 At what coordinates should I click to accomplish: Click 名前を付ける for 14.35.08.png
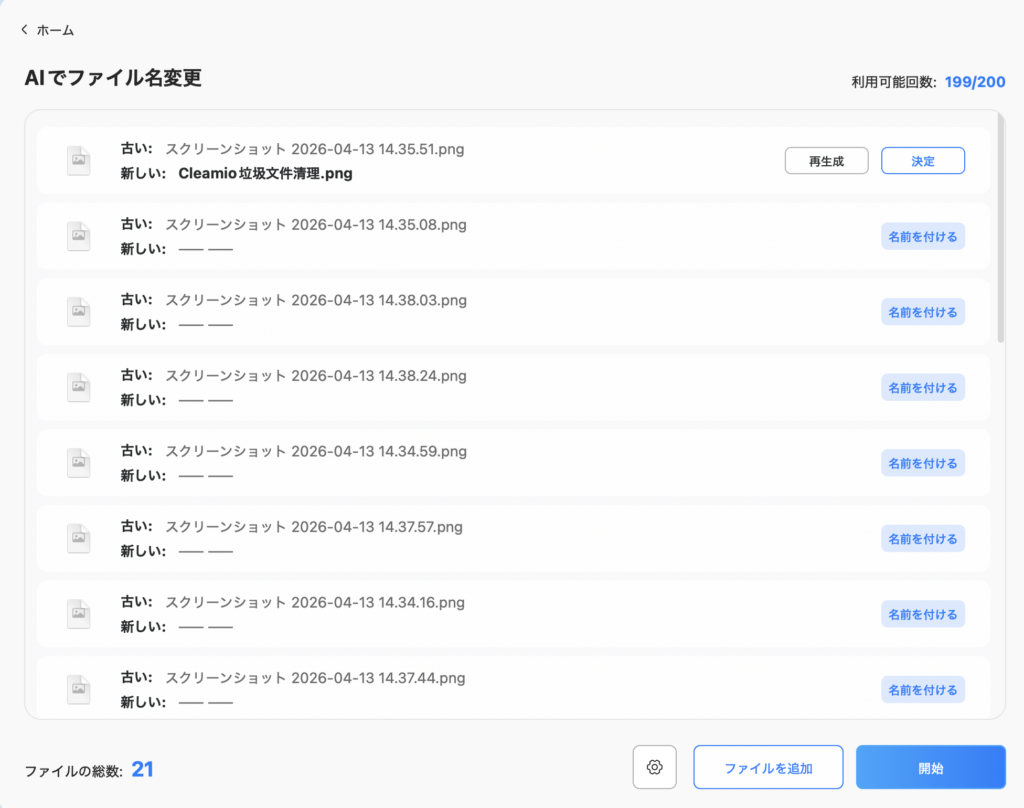click(x=922, y=236)
